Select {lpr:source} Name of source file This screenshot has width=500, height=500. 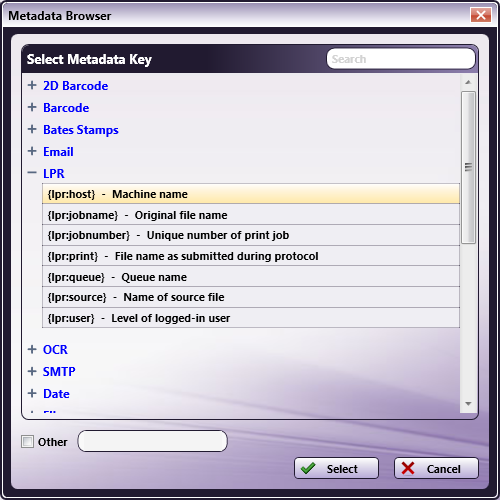click(251, 297)
